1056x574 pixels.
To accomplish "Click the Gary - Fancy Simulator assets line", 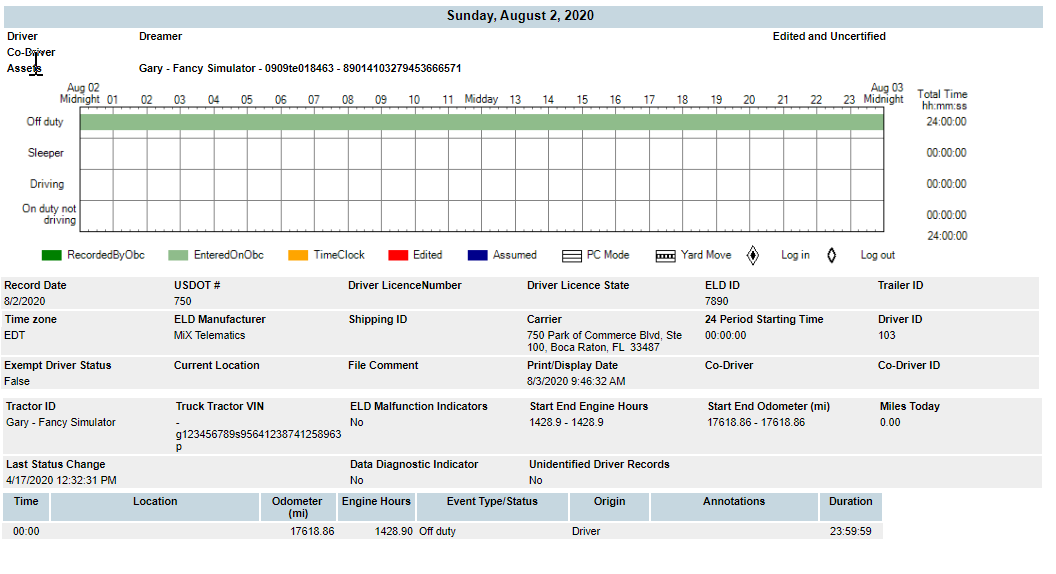I will coord(300,68).
